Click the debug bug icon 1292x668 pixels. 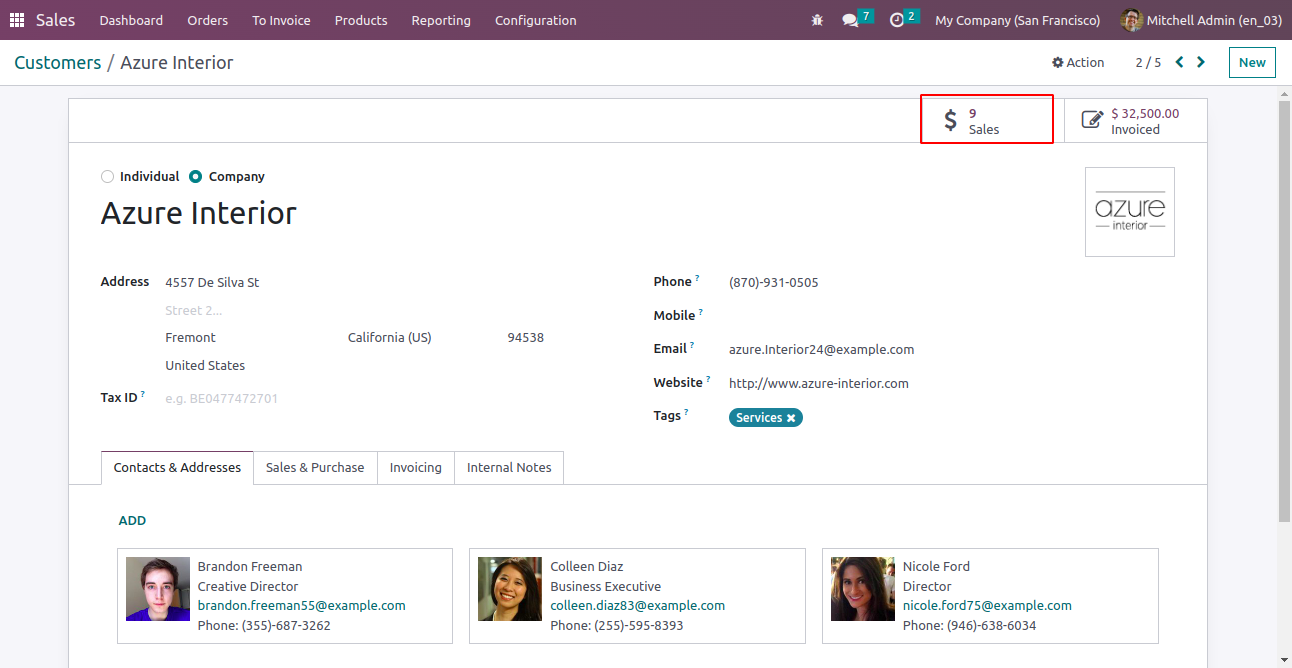coord(817,20)
